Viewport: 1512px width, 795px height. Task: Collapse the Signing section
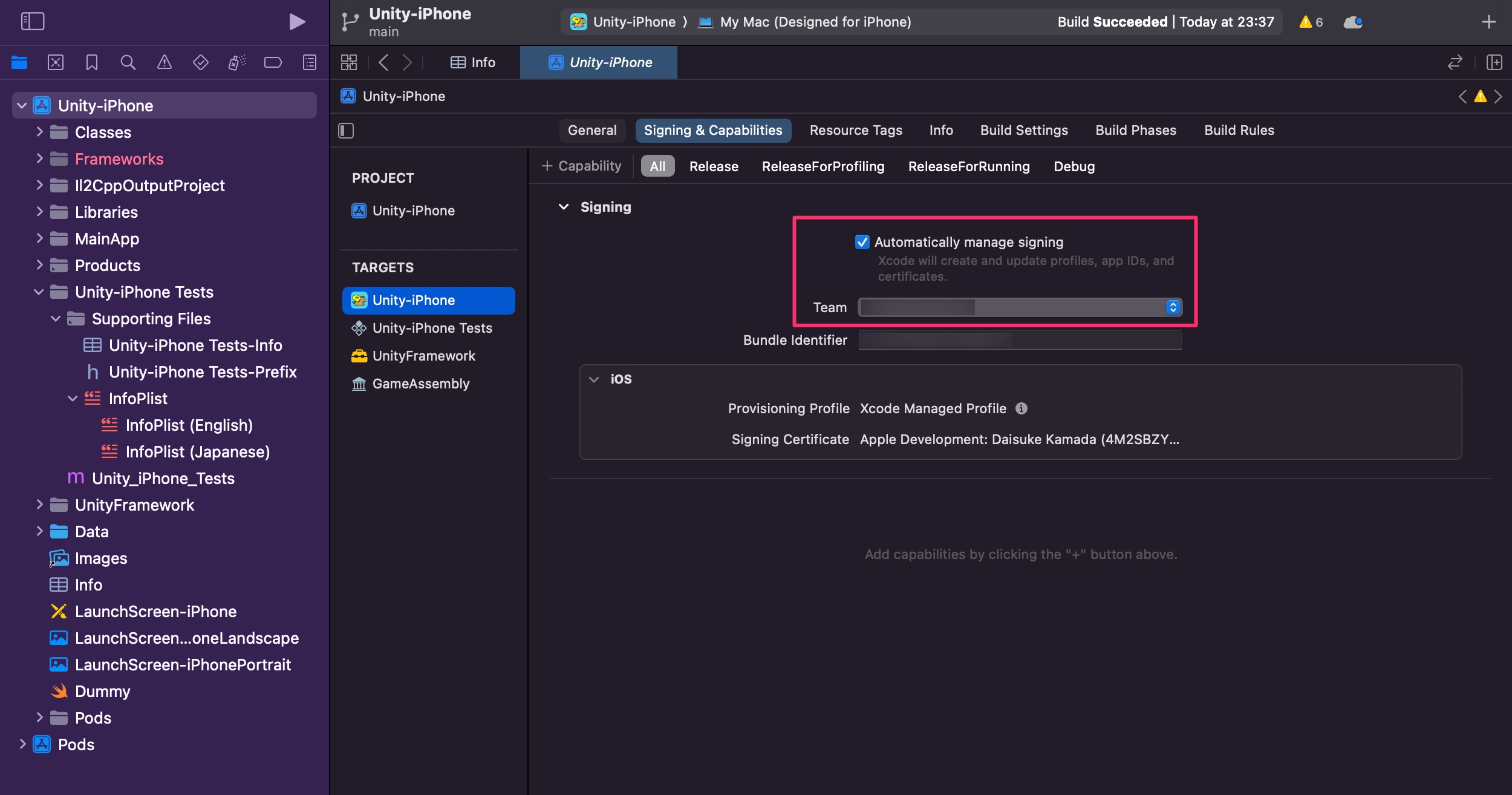pos(564,207)
